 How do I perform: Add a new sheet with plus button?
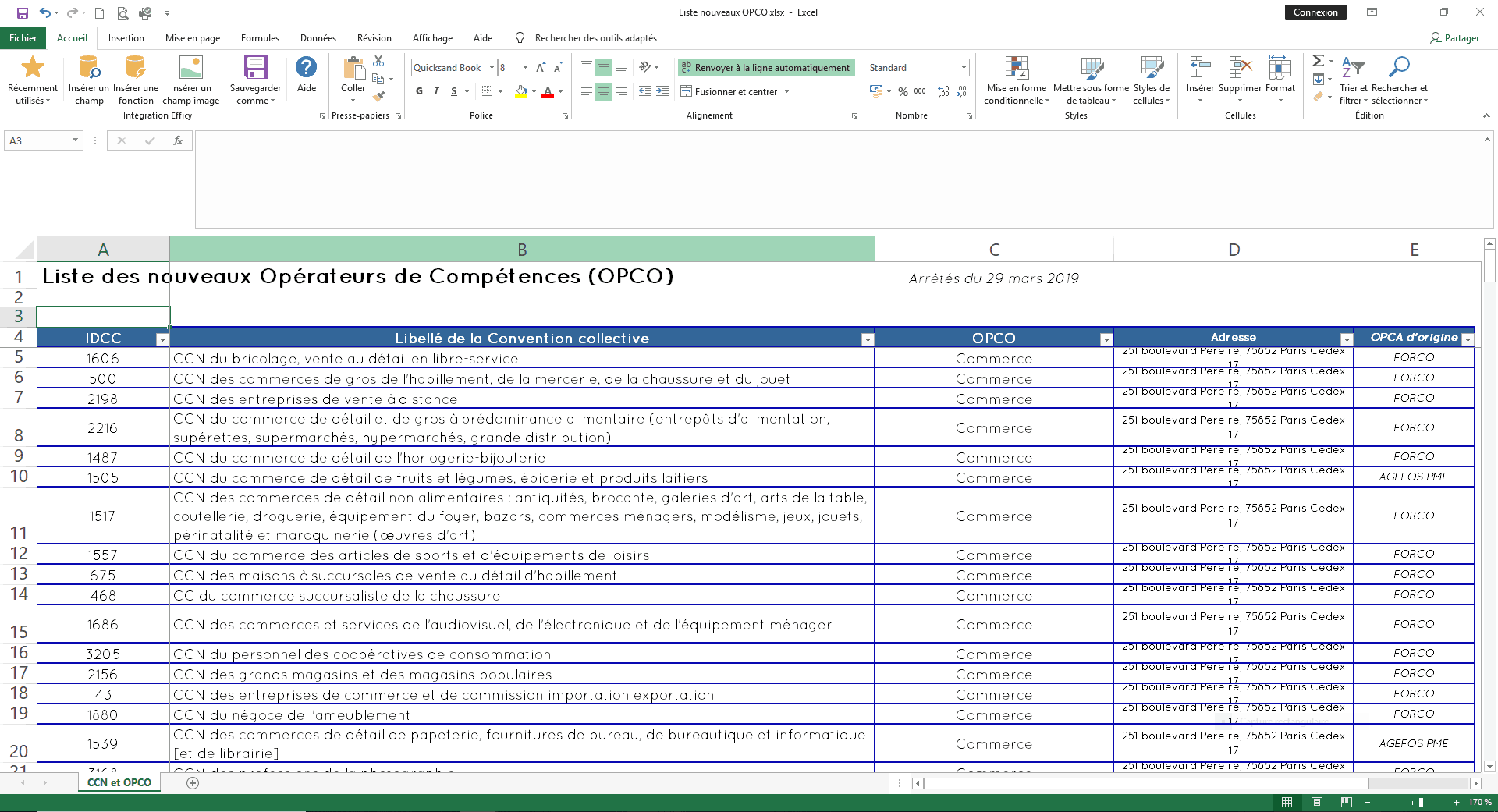pos(193,783)
